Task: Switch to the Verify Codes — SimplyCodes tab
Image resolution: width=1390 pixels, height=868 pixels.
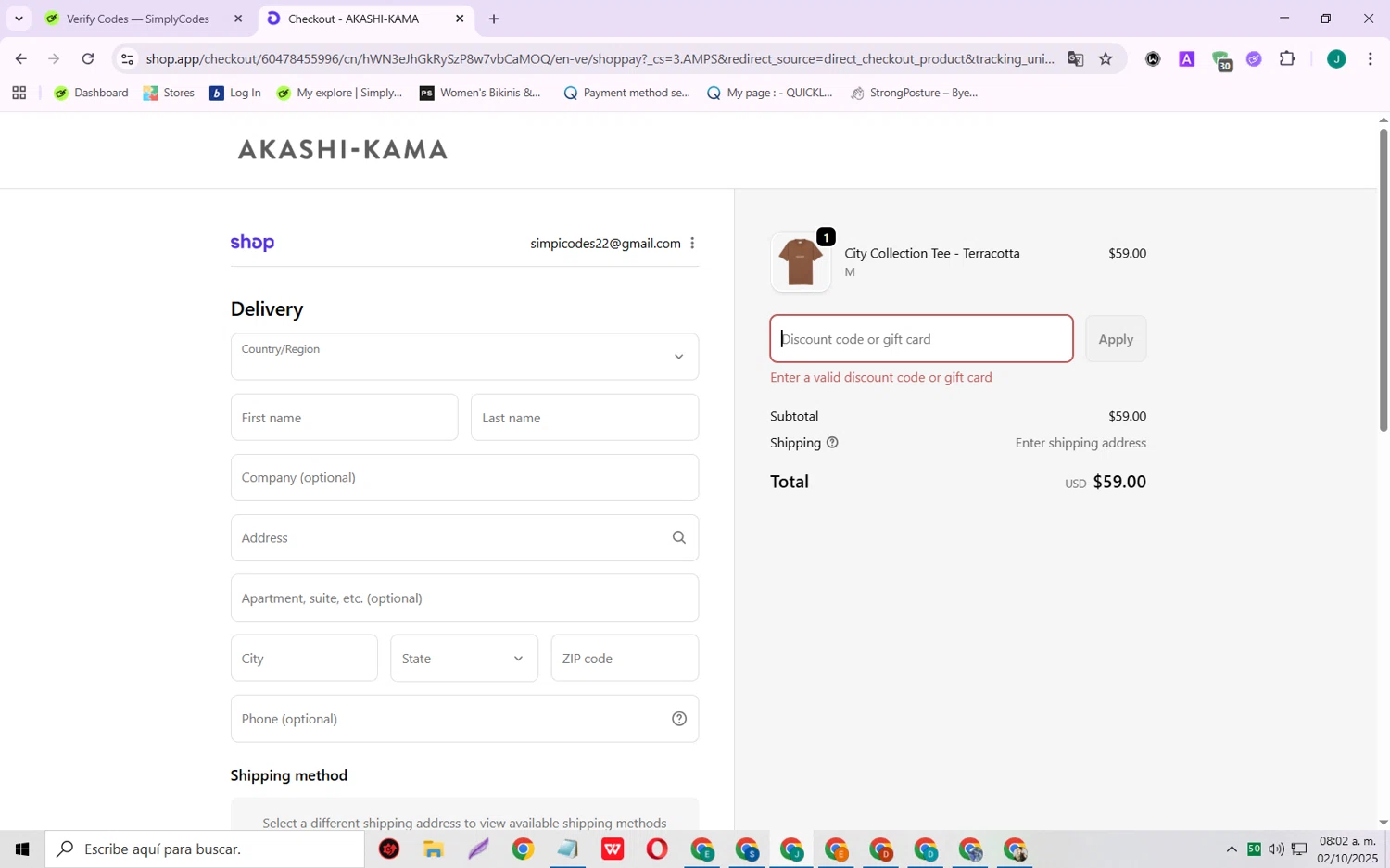Action: coord(138,19)
